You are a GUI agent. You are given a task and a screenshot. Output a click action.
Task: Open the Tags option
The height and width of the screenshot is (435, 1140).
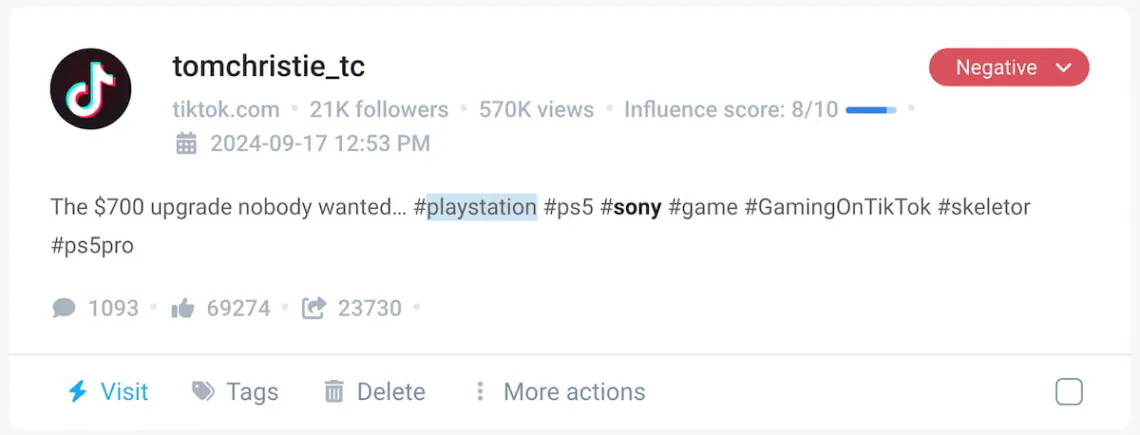tap(236, 392)
